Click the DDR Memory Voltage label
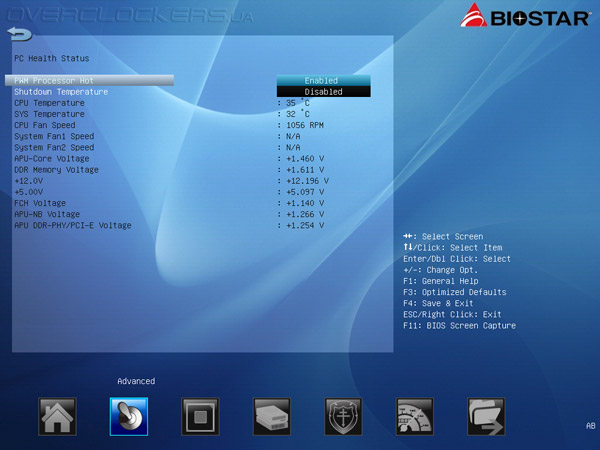Screen dimensions: 600x450 tap(56, 170)
